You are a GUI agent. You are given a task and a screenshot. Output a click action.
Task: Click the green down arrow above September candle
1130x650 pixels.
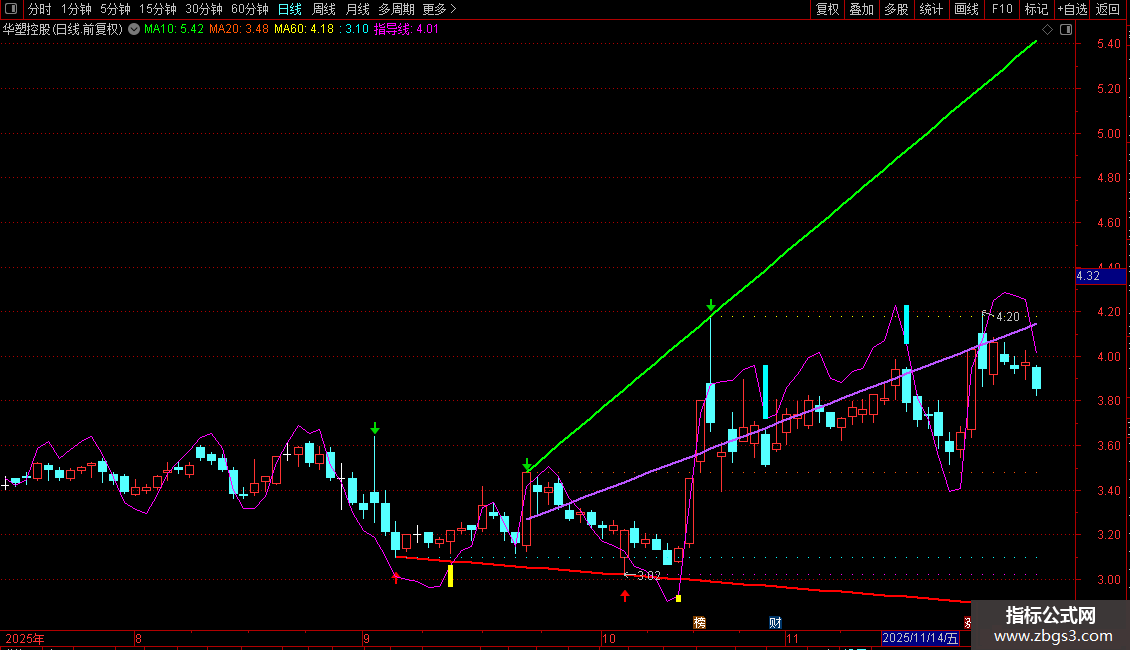375,428
